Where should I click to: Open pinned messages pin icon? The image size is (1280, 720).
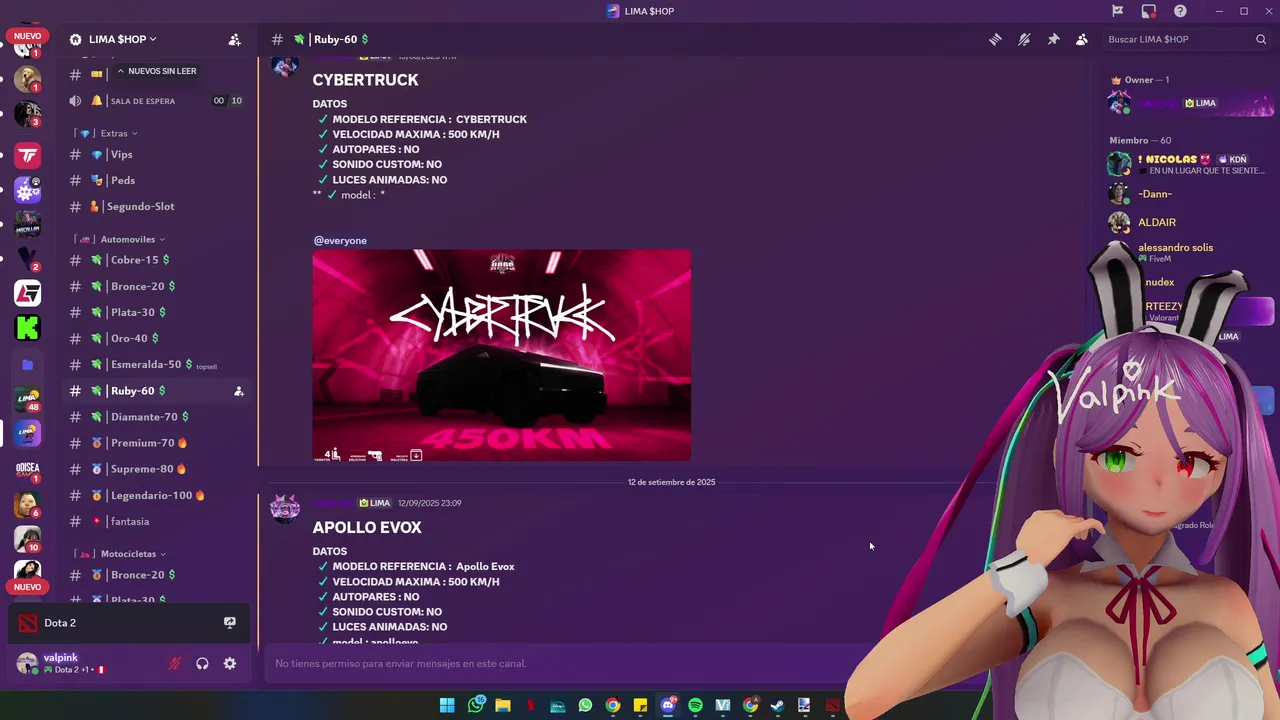click(x=1053, y=39)
